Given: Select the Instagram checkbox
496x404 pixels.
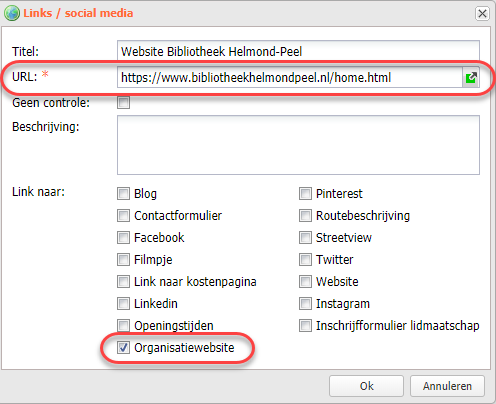Looking at the screenshot, I should [x=305, y=304].
